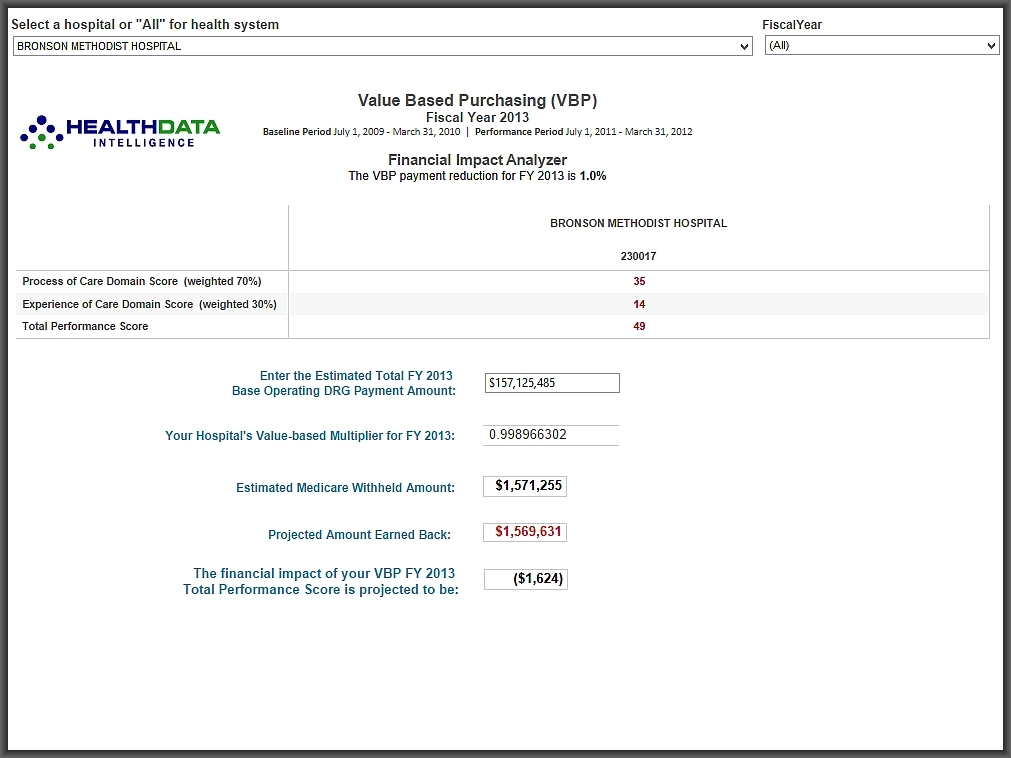1011x758 pixels.
Task: Click the 'Total Performance Score' row label
Action: point(85,326)
